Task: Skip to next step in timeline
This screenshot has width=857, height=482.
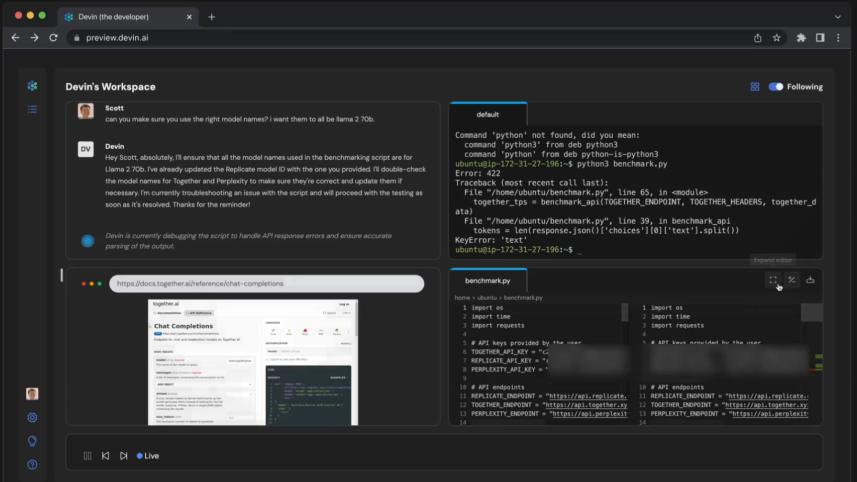Action: [123, 456]
